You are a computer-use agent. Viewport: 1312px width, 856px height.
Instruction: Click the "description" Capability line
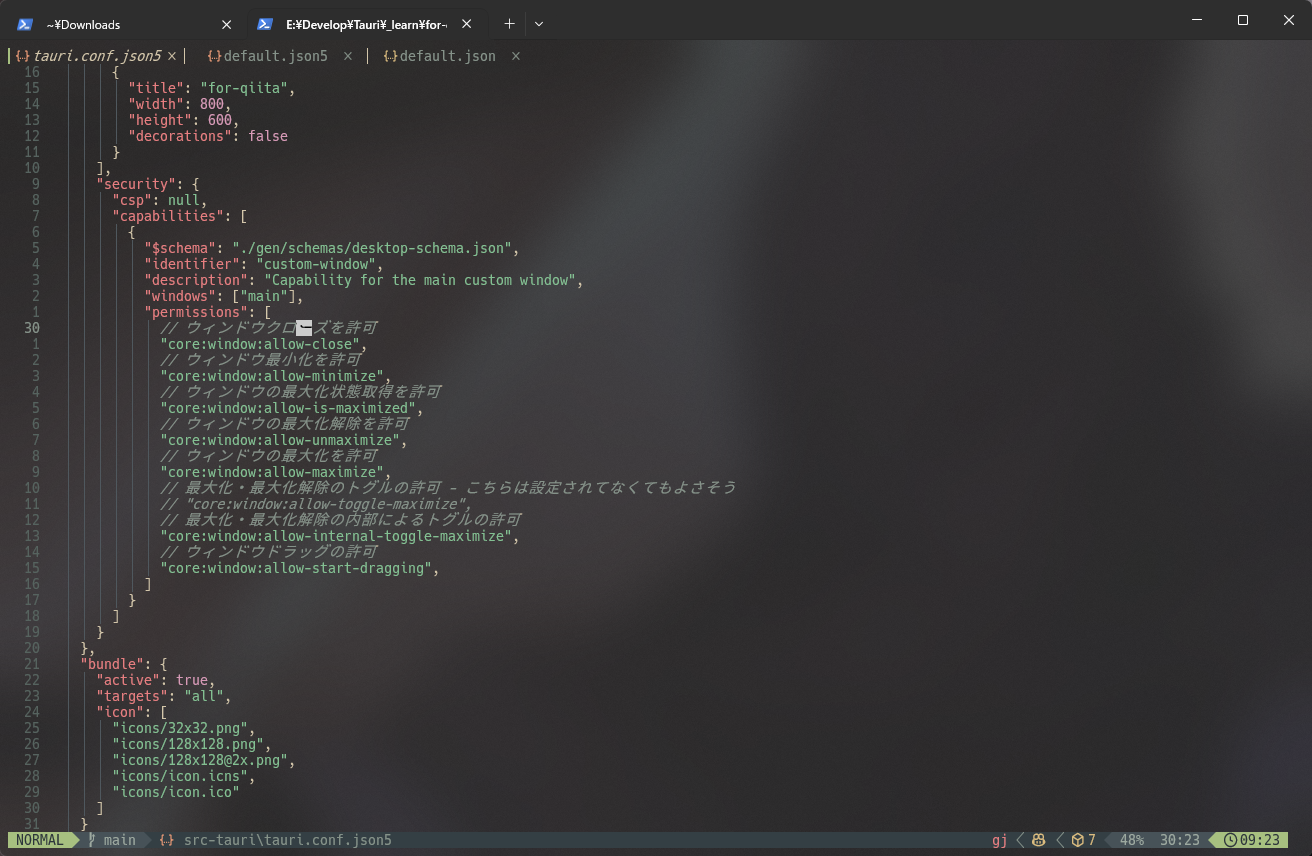click(364, 280)
